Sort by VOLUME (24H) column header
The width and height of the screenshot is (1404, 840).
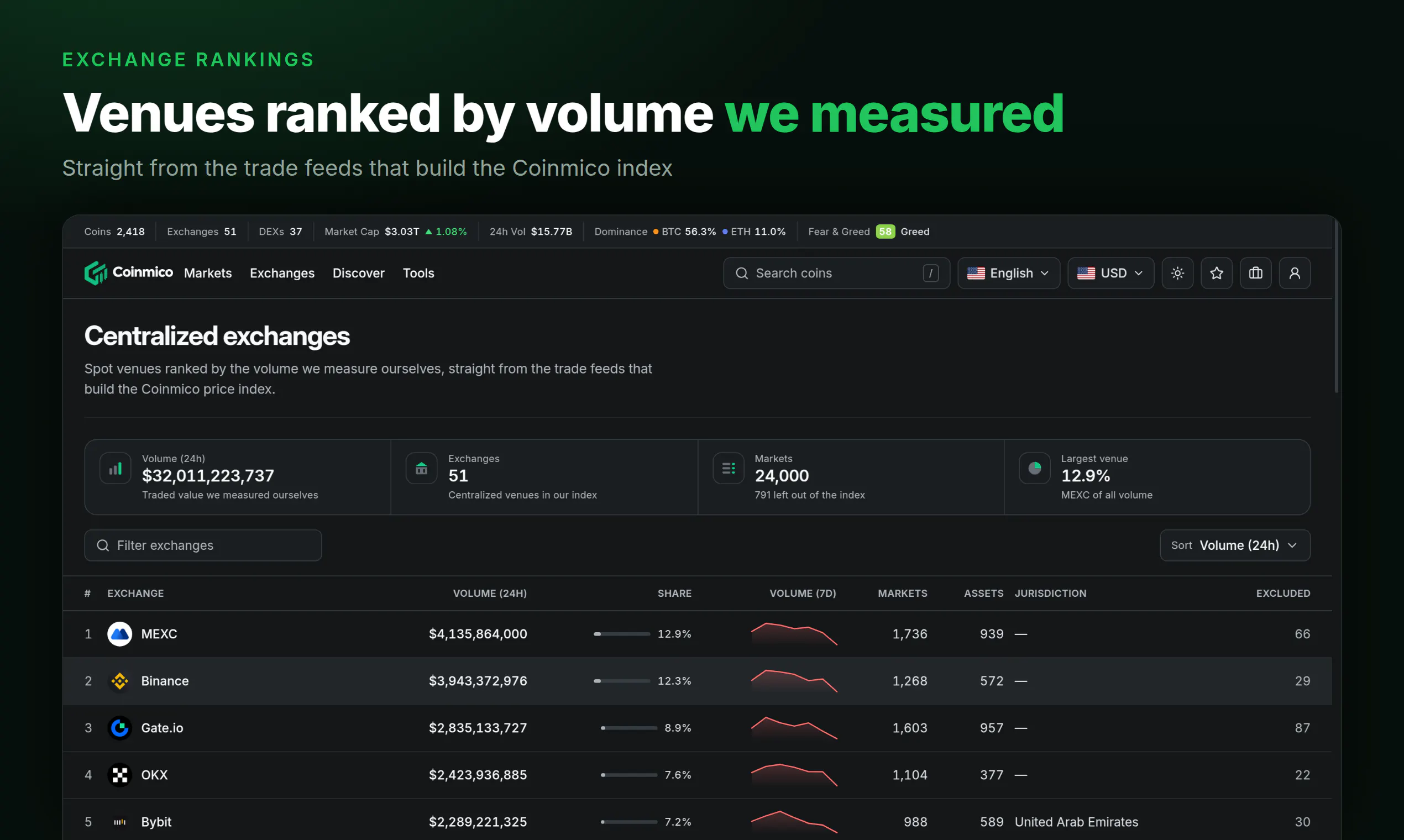point(490,593)
